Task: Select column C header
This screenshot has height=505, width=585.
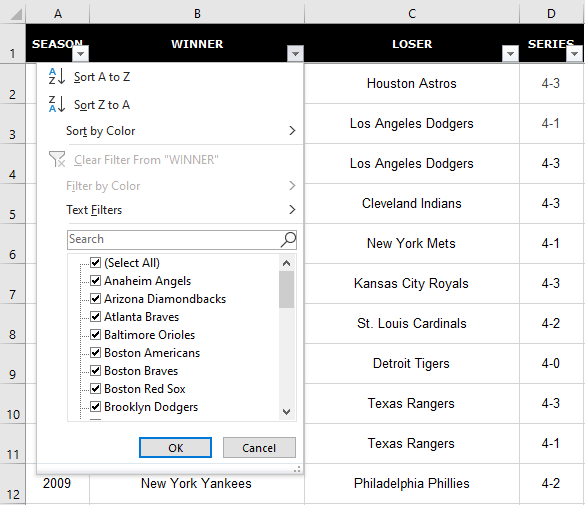Action: [412, 14]
